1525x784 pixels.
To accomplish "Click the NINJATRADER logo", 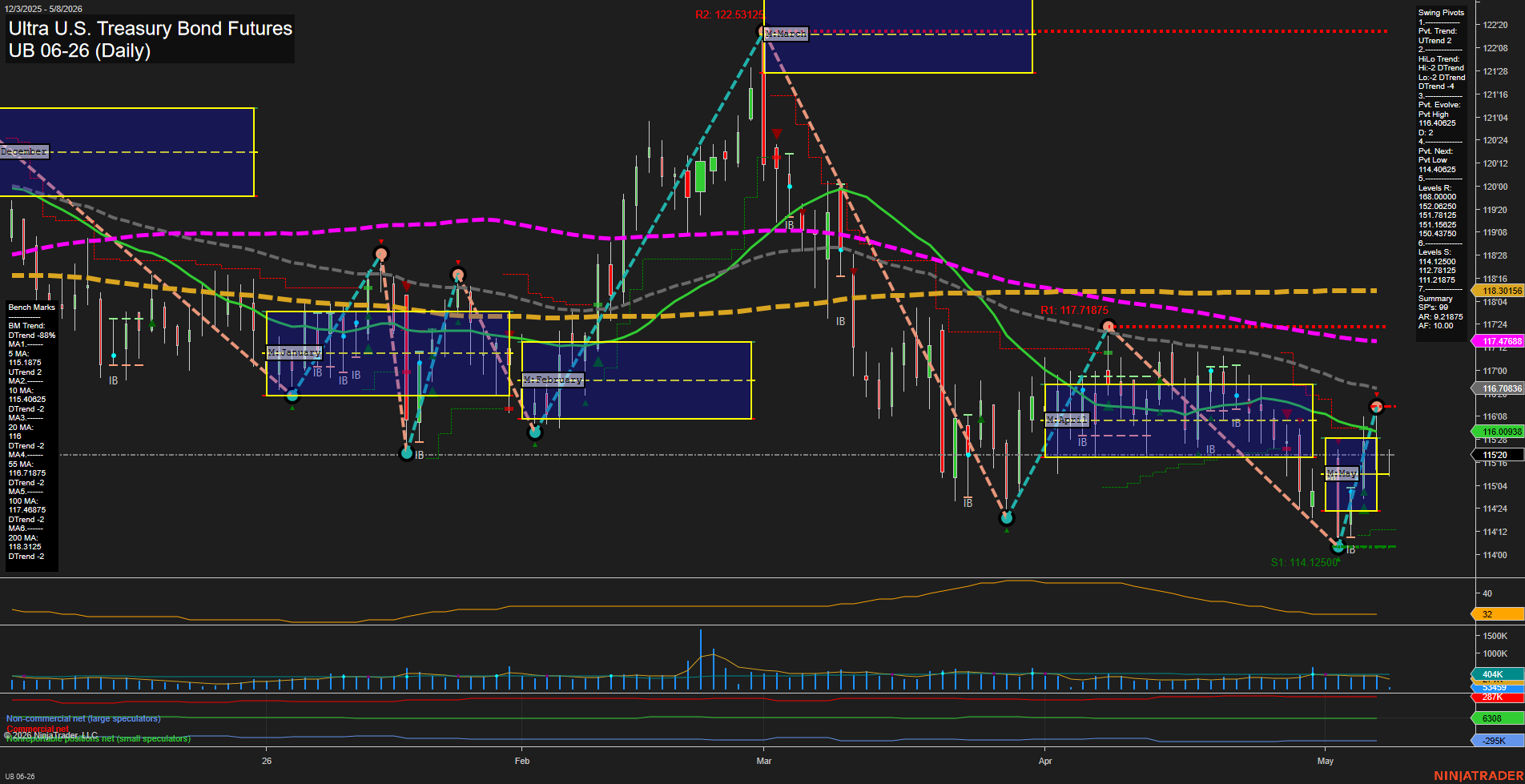I will (x=1479, y=776).
